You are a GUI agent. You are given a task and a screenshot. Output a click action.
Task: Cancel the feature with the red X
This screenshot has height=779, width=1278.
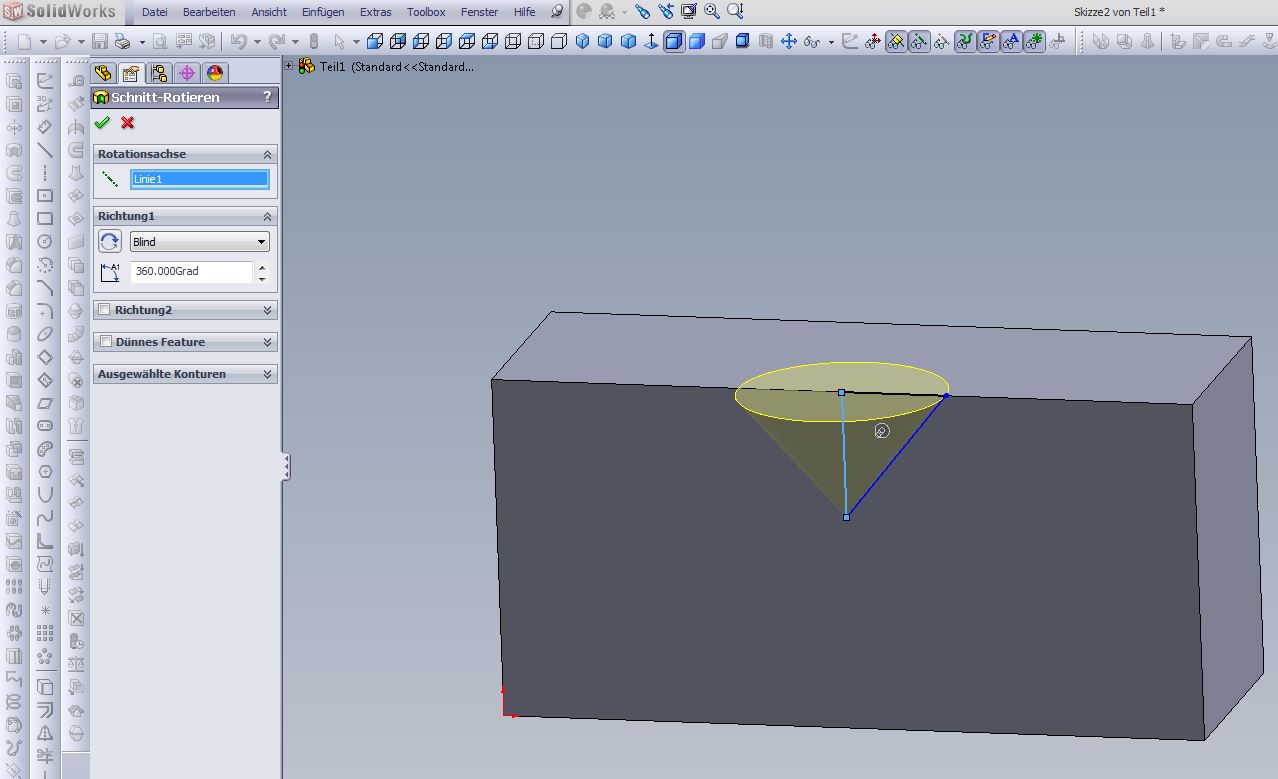pyautogui.click(x=127, y=123)
